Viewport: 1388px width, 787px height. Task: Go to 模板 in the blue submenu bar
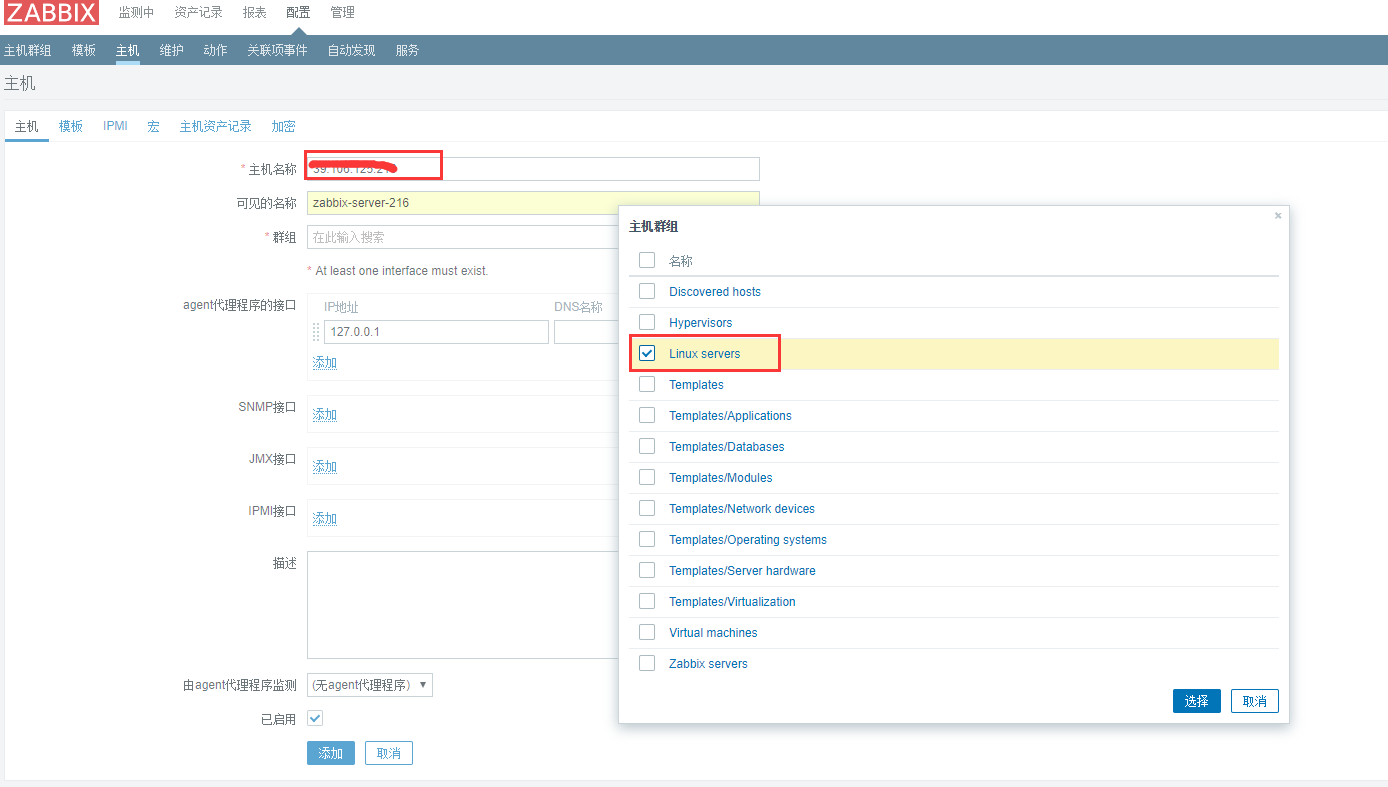tap(84, 50)
